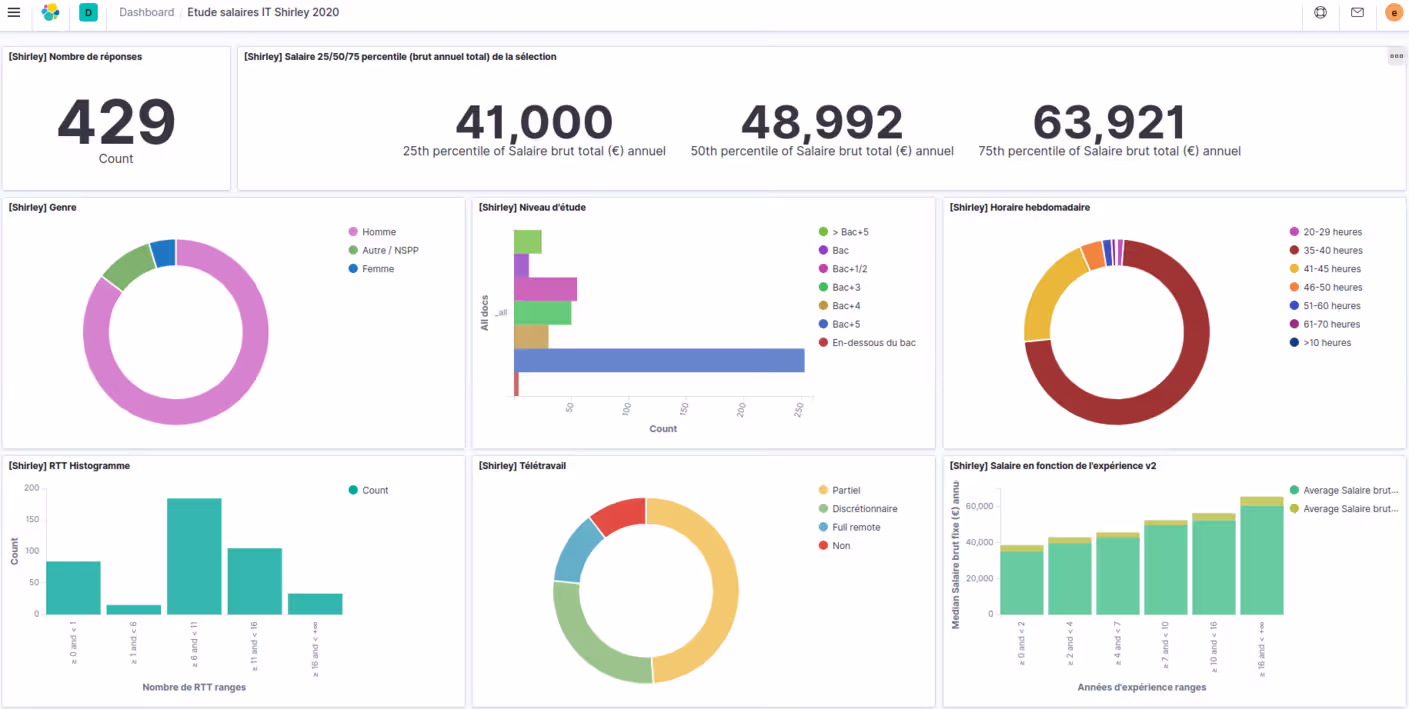Click the long blue Bac+5 bar
Viewport: 1409px width, 709px height.
(659, 360)
